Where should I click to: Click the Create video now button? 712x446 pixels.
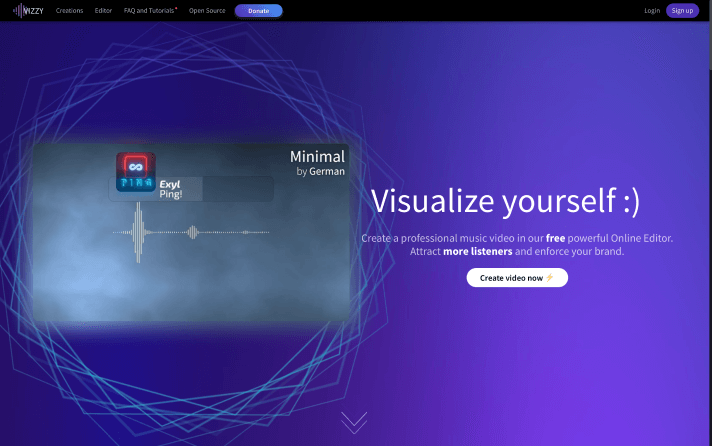[517, 278]
